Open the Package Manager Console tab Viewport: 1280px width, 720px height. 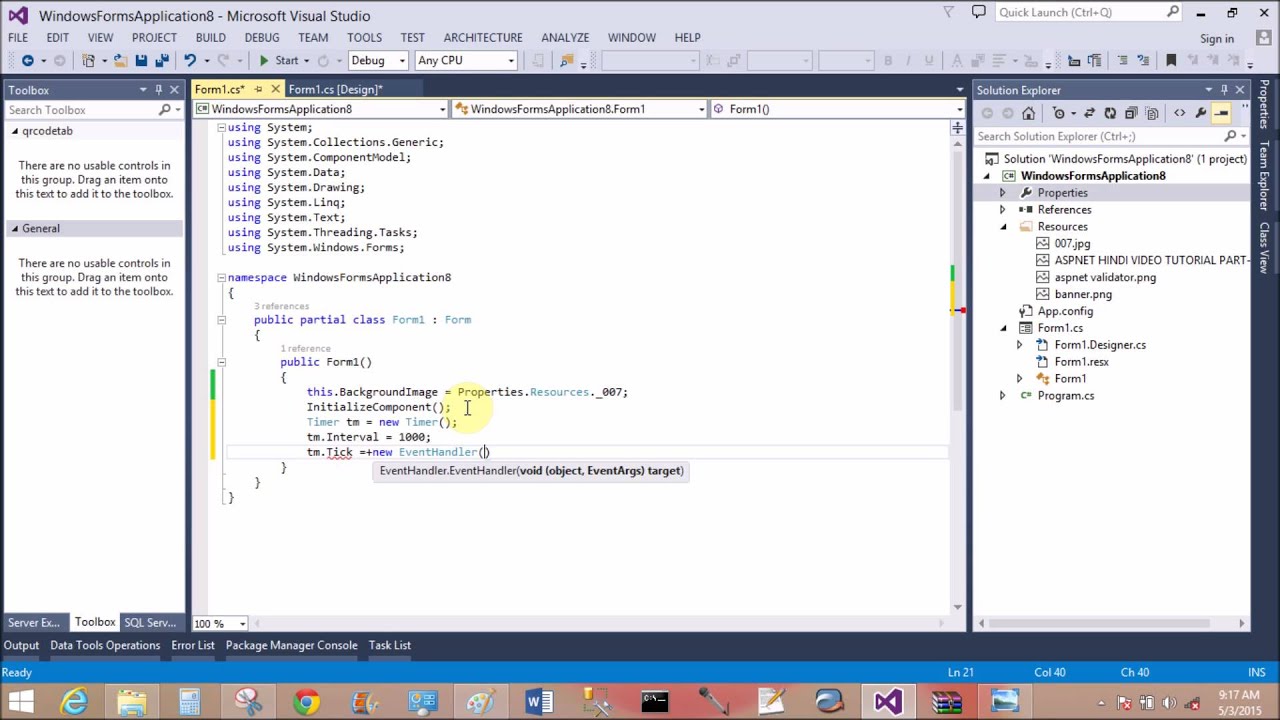[x=291, y=645]
